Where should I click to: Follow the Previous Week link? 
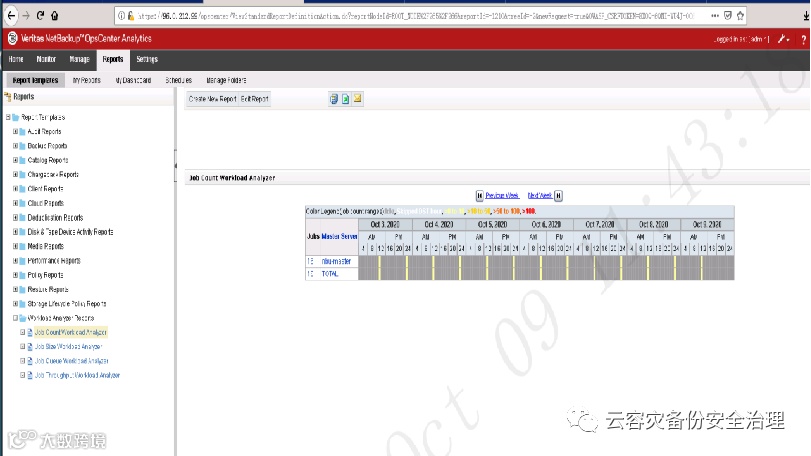[502, 195]
